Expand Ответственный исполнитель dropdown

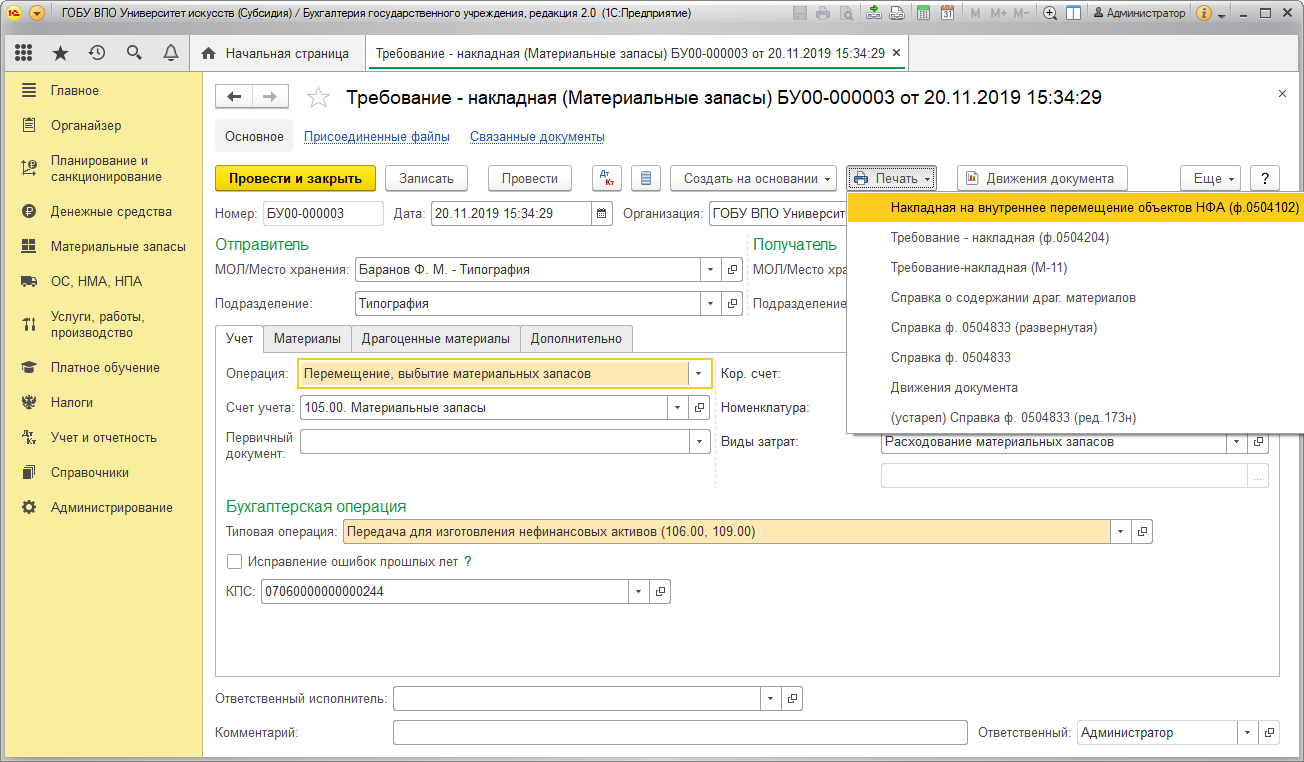point(769,698)
